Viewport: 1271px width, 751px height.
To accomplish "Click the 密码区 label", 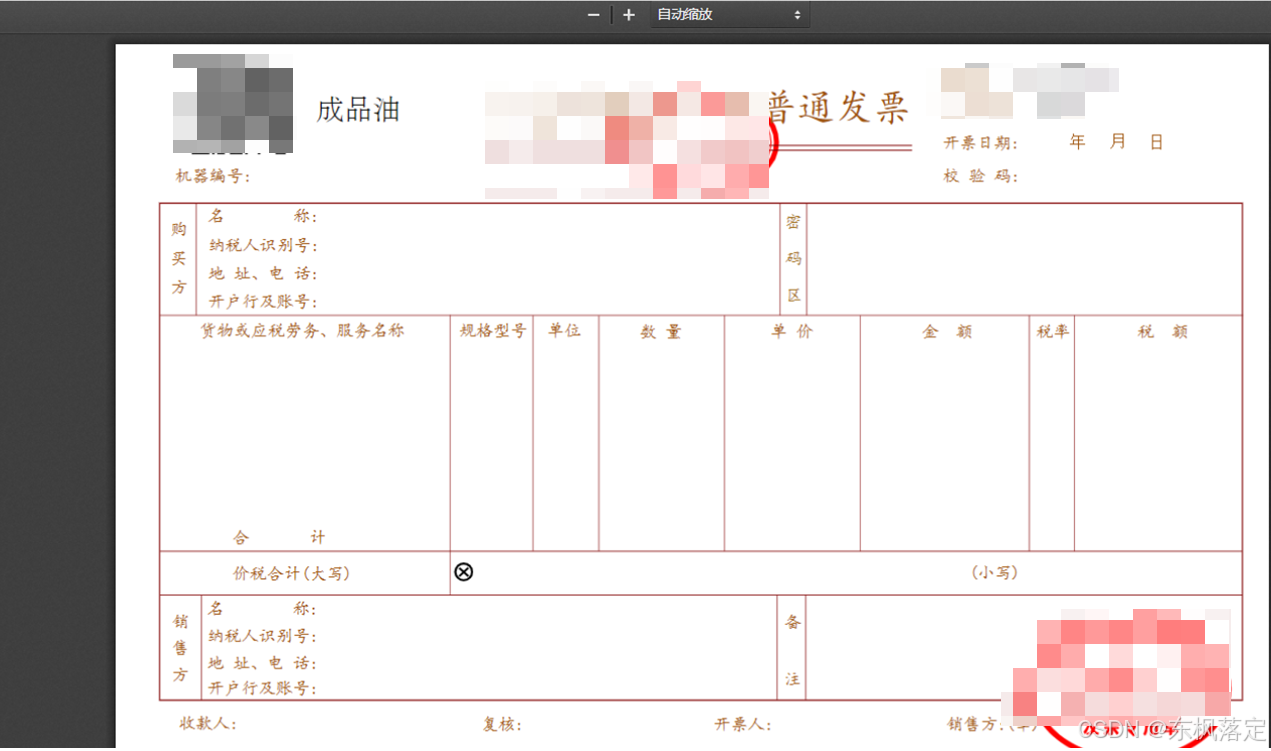I will (x=793, y=258).
